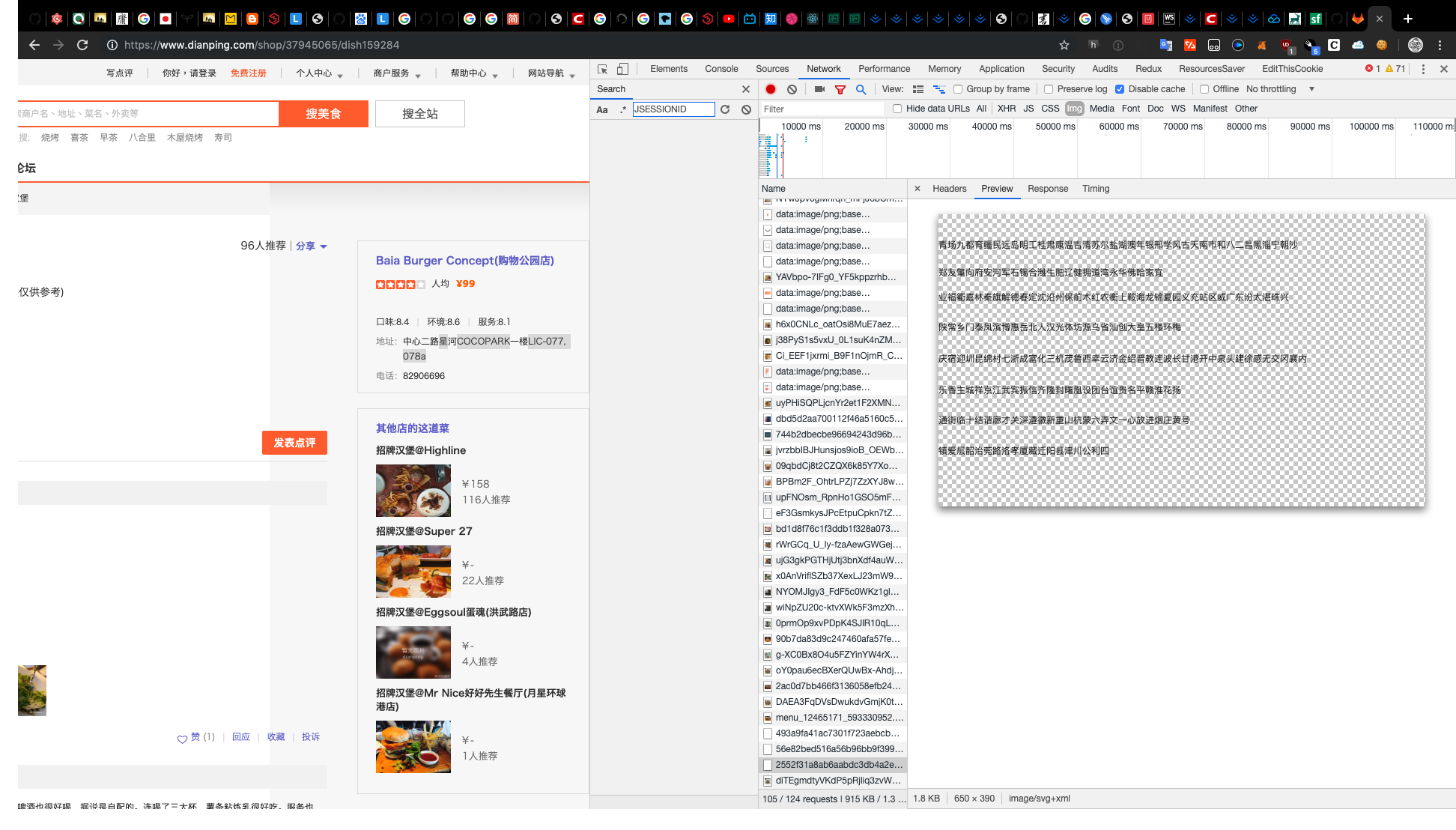Click the 回应 reply link

[x=241, y=737]
